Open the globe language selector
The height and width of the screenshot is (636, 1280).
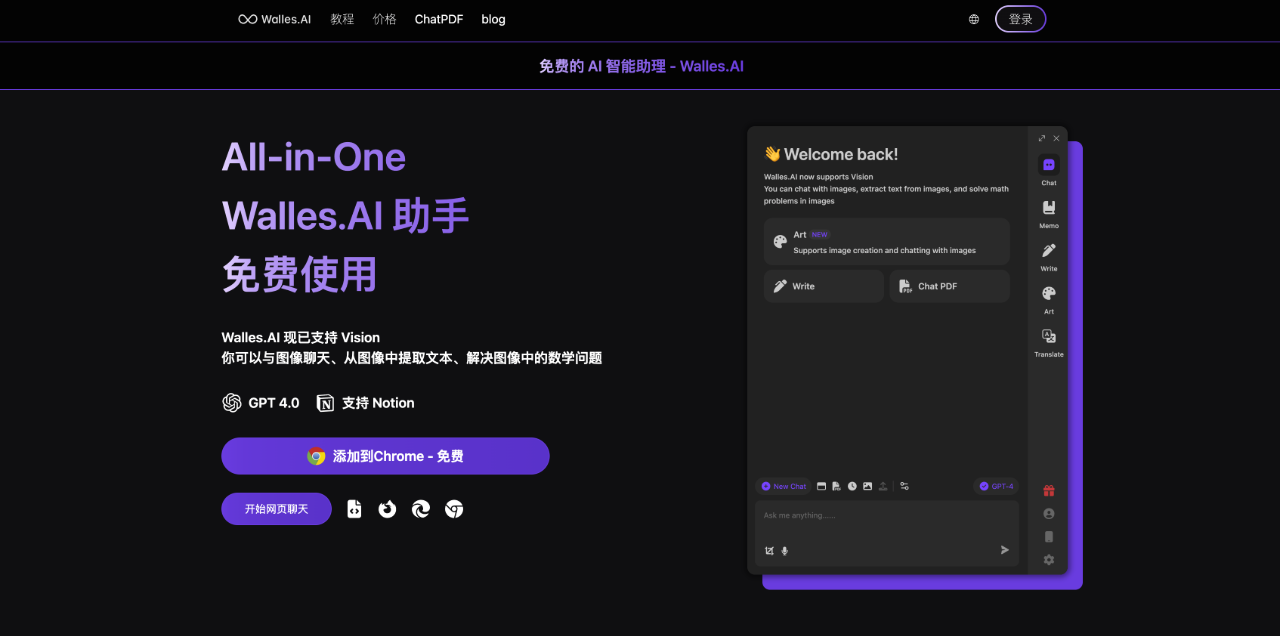(973, 18)
